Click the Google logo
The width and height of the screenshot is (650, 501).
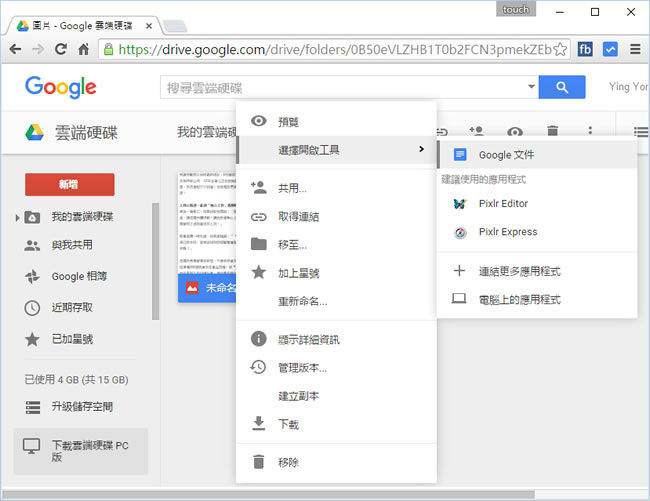(61, 87)
